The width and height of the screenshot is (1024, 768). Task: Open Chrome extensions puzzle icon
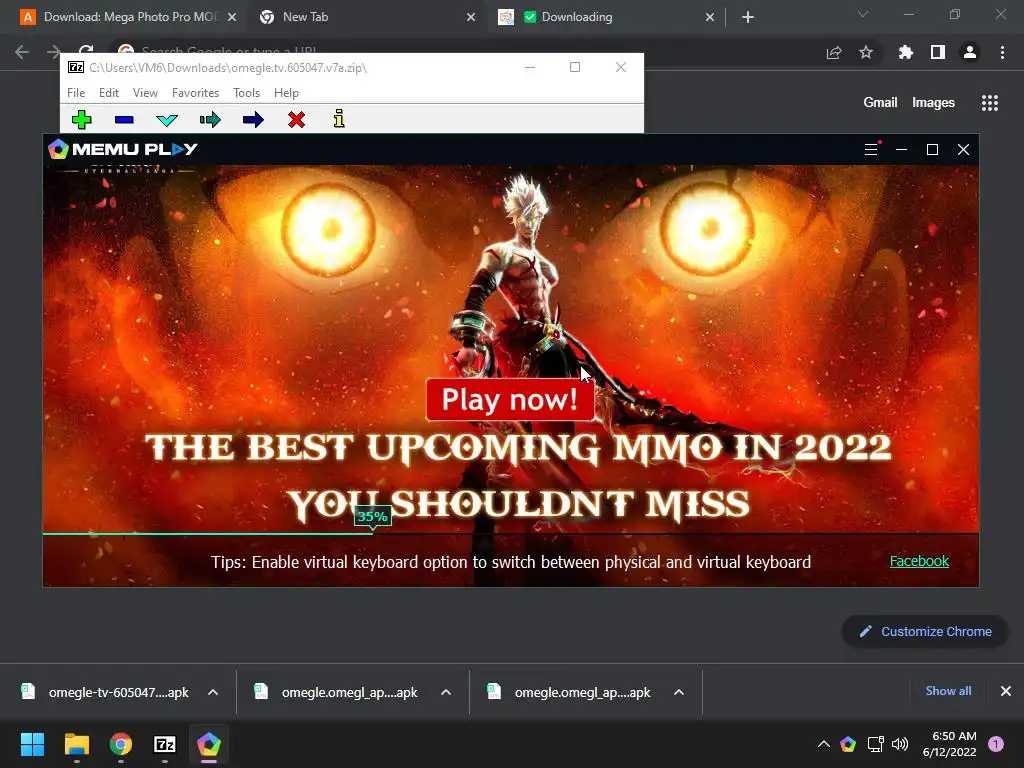pyautogui.click(x=906, y=52)
